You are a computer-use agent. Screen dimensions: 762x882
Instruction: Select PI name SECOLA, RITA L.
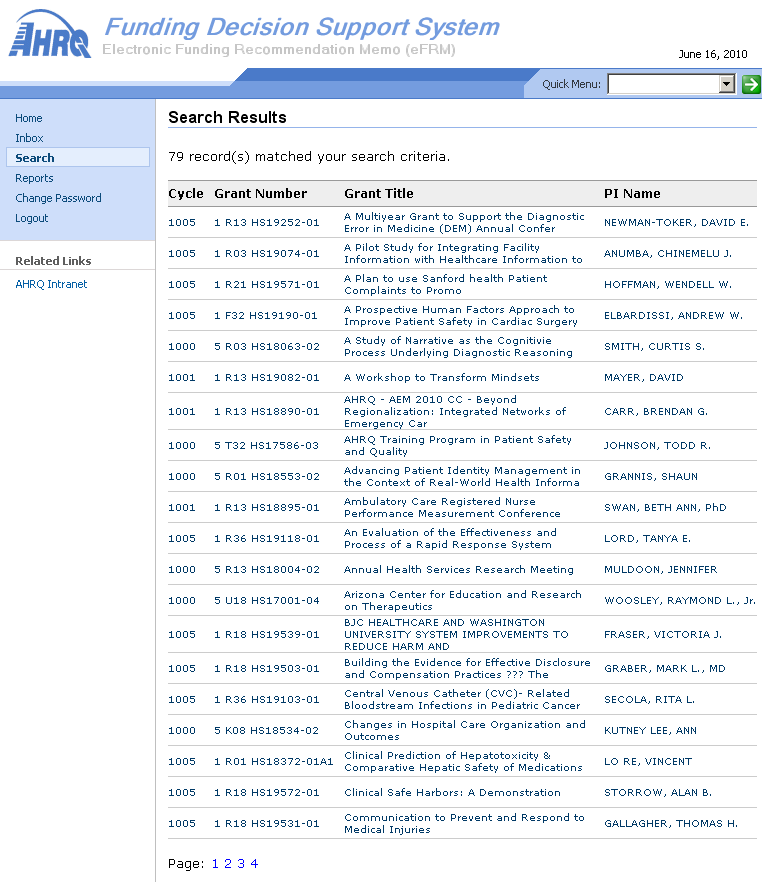tap(650, 699)
